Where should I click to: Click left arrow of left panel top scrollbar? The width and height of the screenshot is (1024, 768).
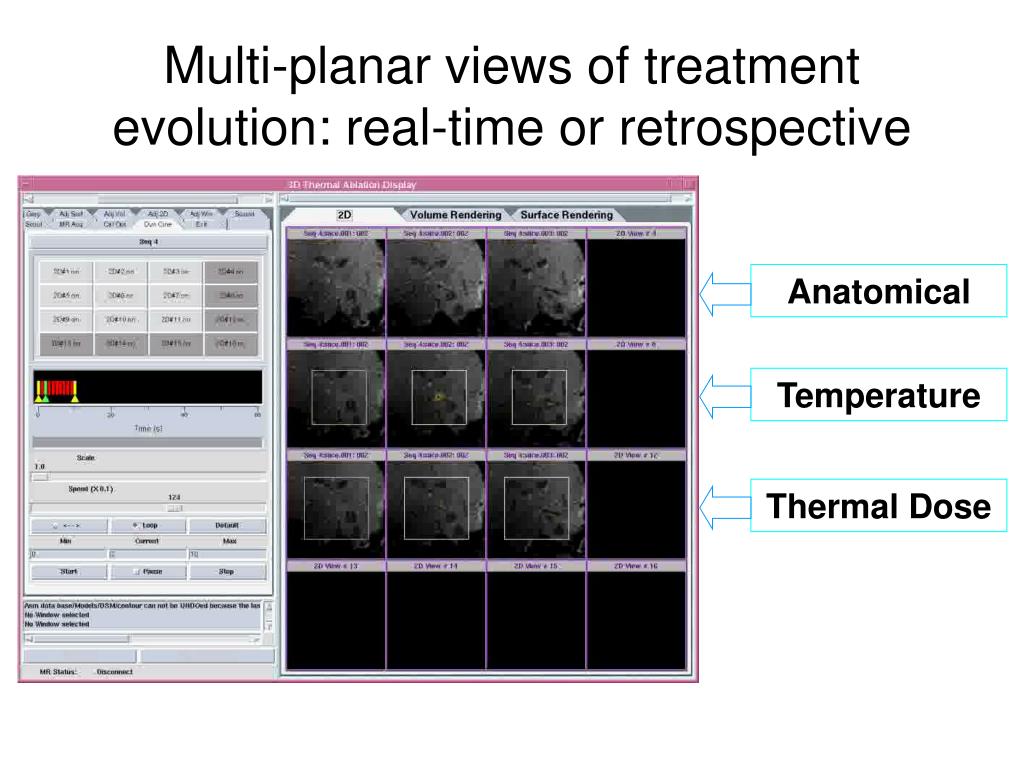pos(28,199)
